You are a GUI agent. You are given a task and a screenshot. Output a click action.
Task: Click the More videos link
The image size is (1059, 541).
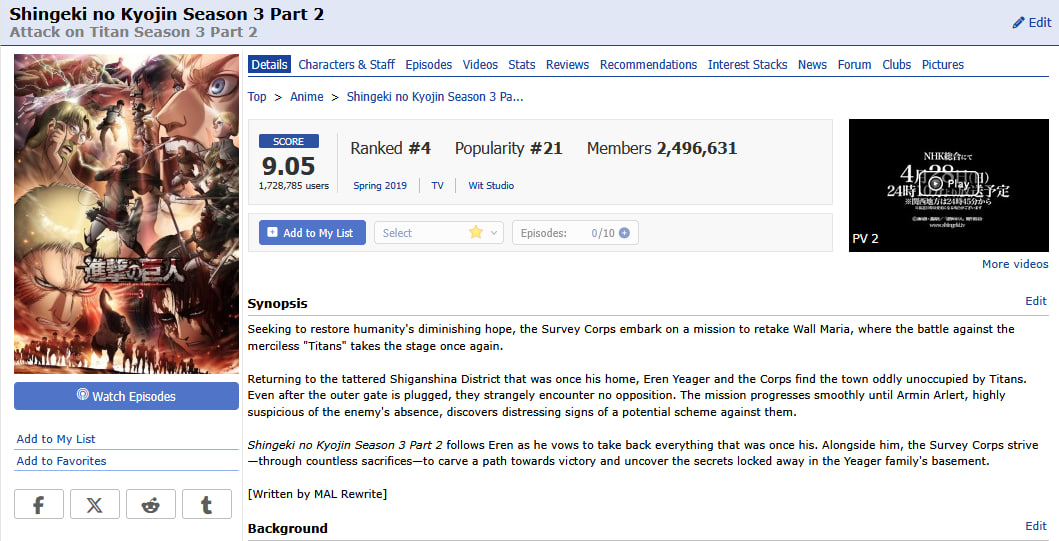1014,264
